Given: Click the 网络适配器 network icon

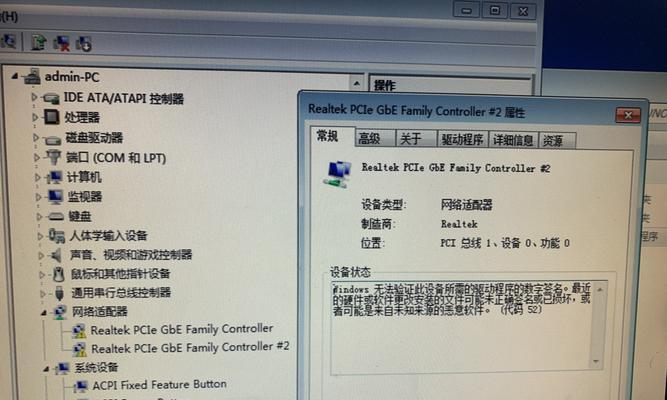Looking at the screenshot, I should click(x=60, y=312).
